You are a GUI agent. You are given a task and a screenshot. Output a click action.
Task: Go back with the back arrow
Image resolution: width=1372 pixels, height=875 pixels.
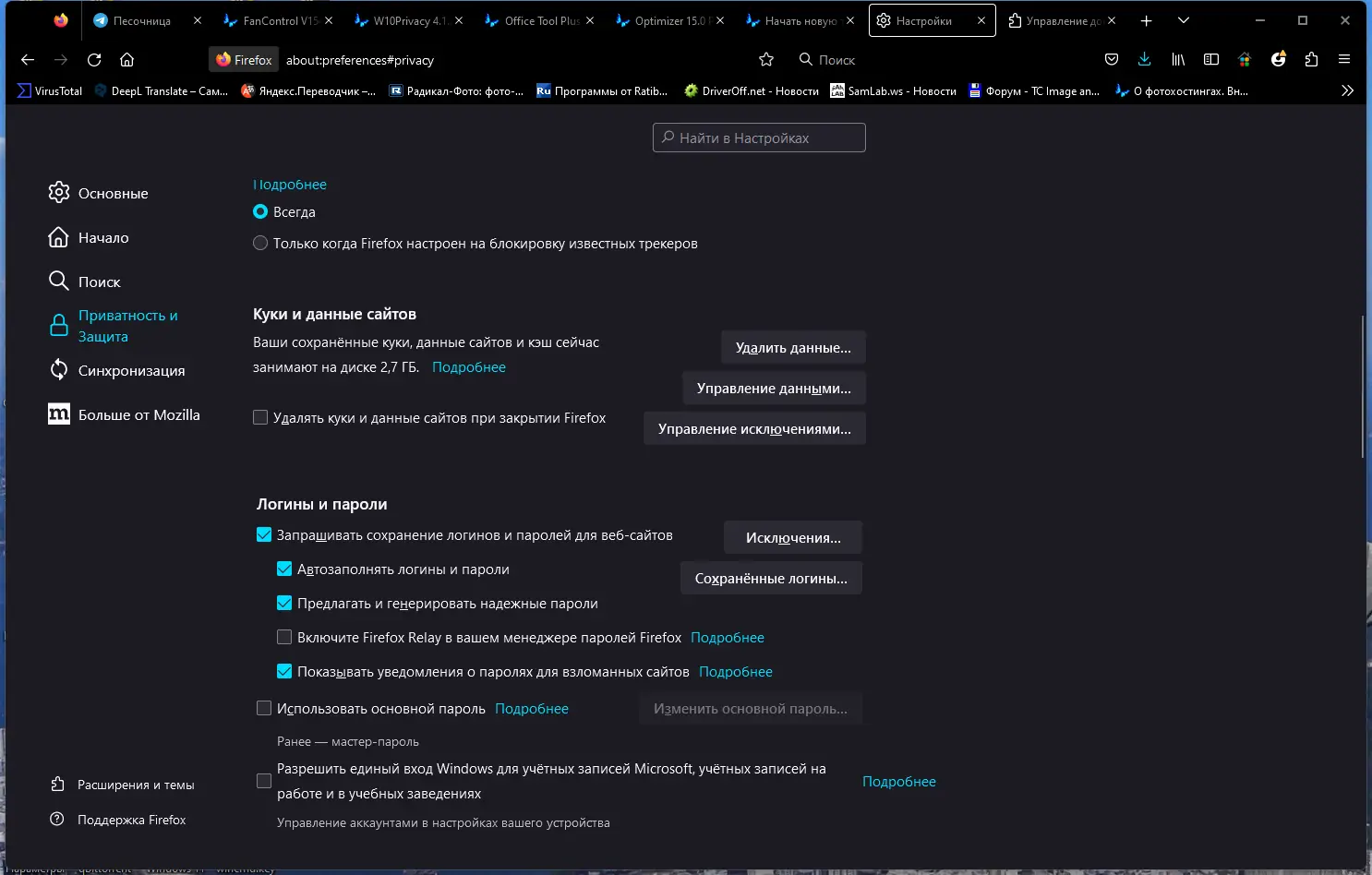click(28, 60)
